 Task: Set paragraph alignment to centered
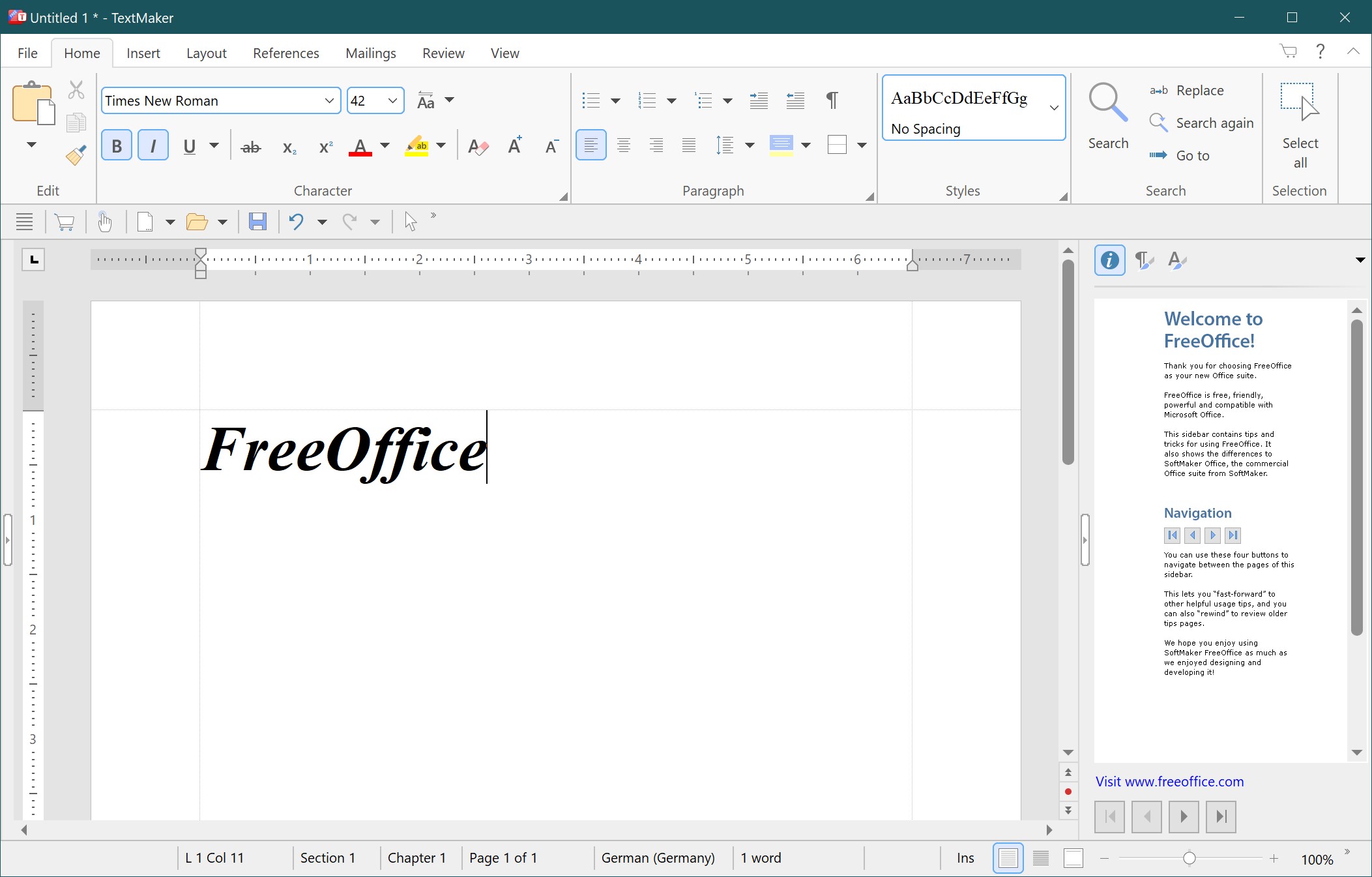tap(624, 145)
